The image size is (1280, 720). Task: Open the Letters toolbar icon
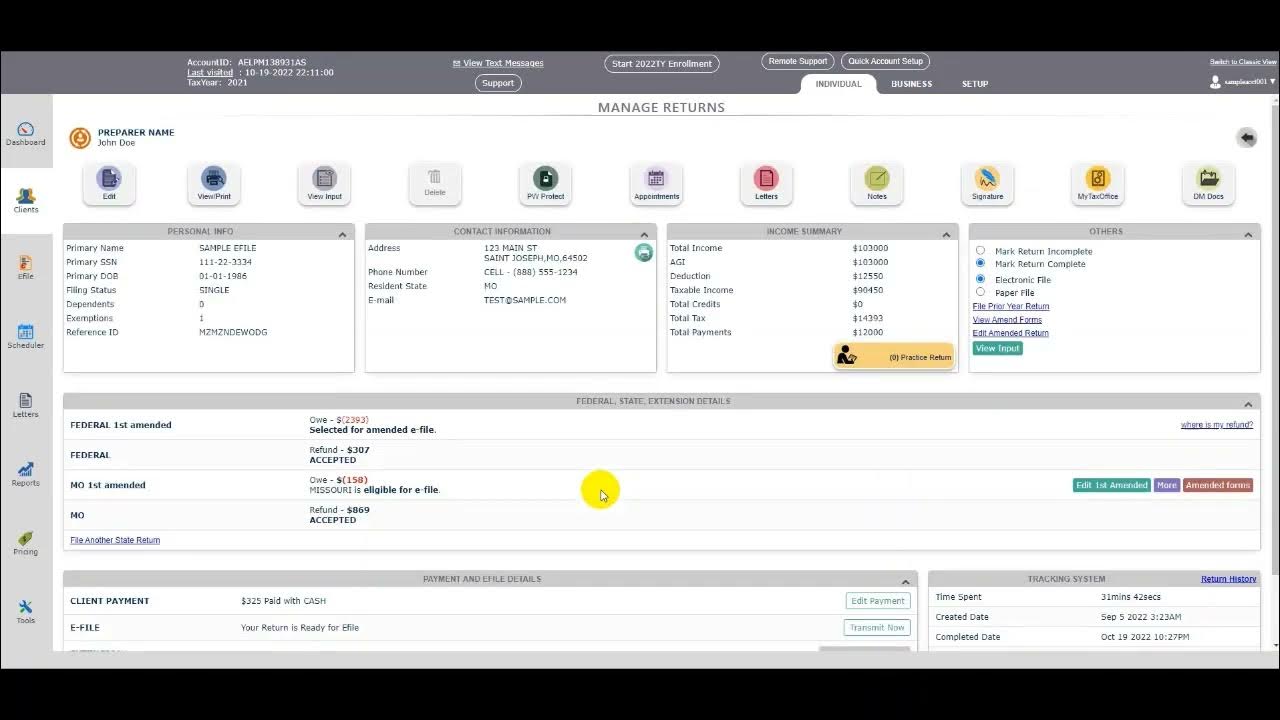766,183
